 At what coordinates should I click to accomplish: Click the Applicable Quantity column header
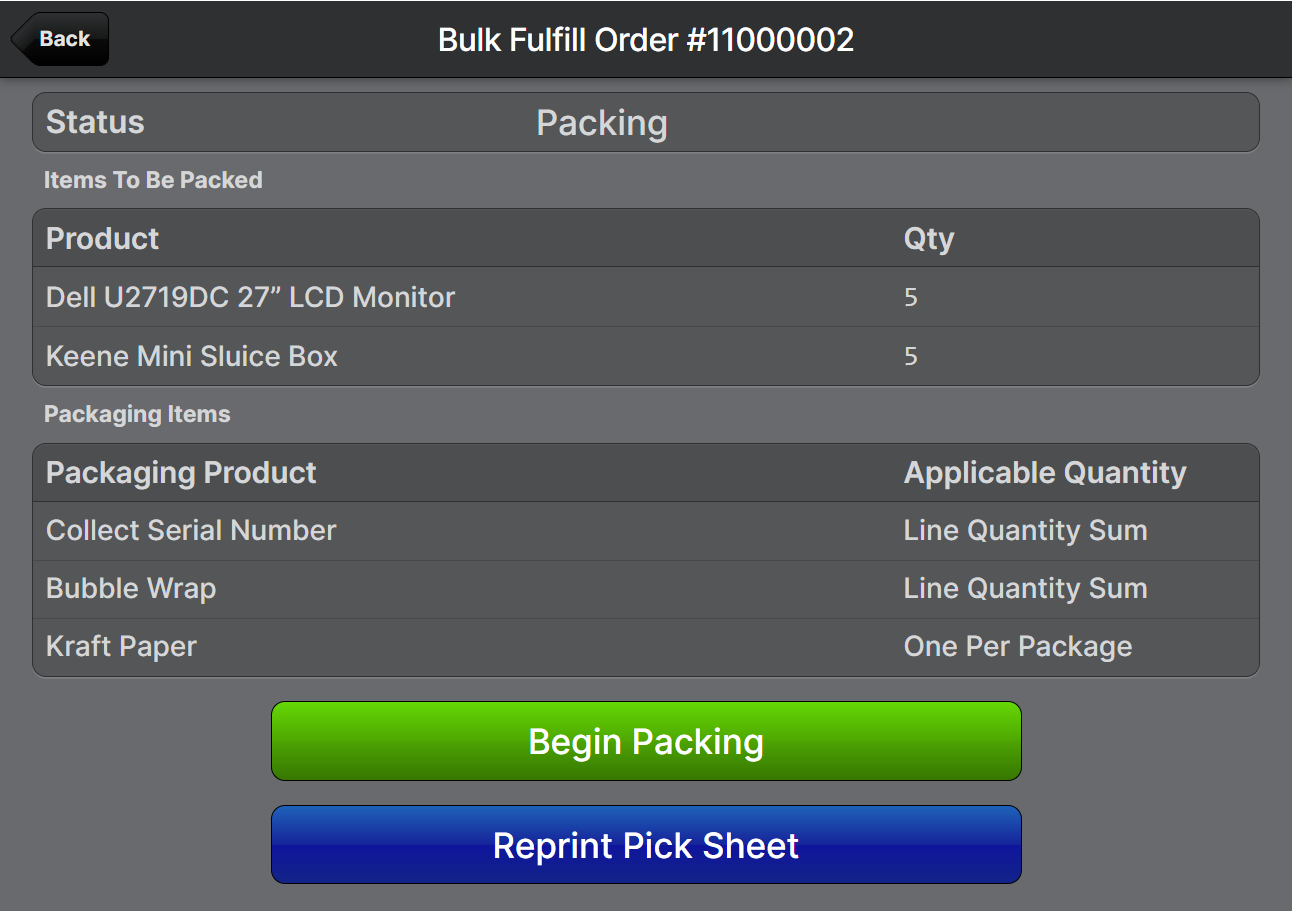(1045, 472)
